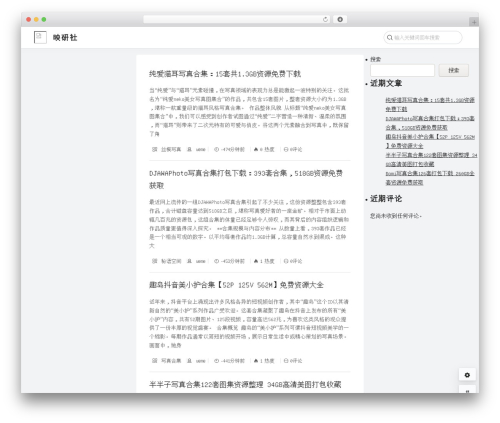
Task: Open the 唤研社 site title link
Action: pos(65,37)
